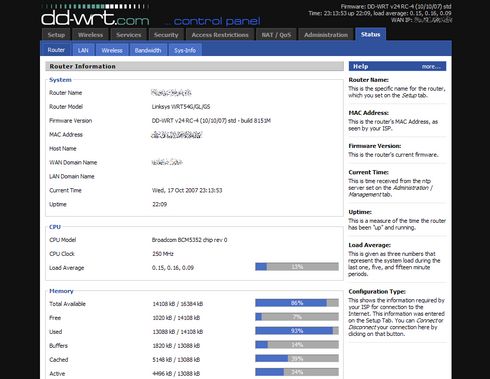Click the Load Average help heading
The width and height of the screenshot is (490, 379).
(370, 245)
